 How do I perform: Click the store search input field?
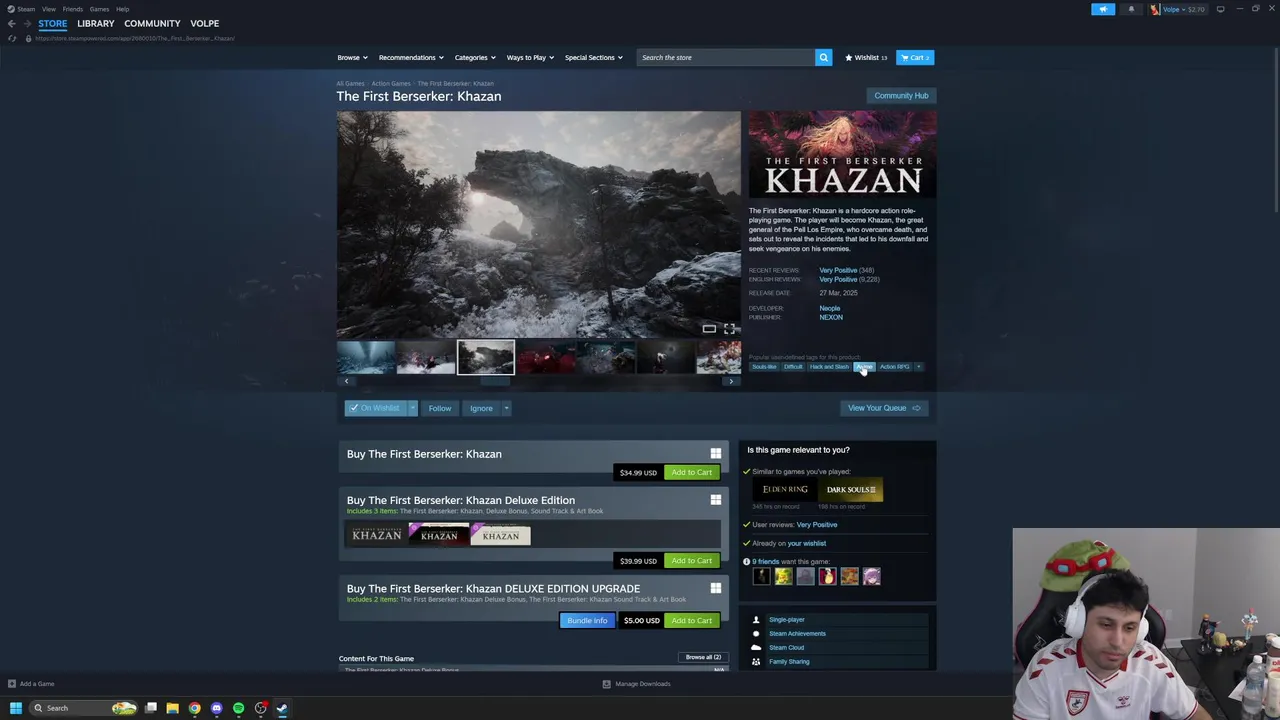tap(725, 57)
